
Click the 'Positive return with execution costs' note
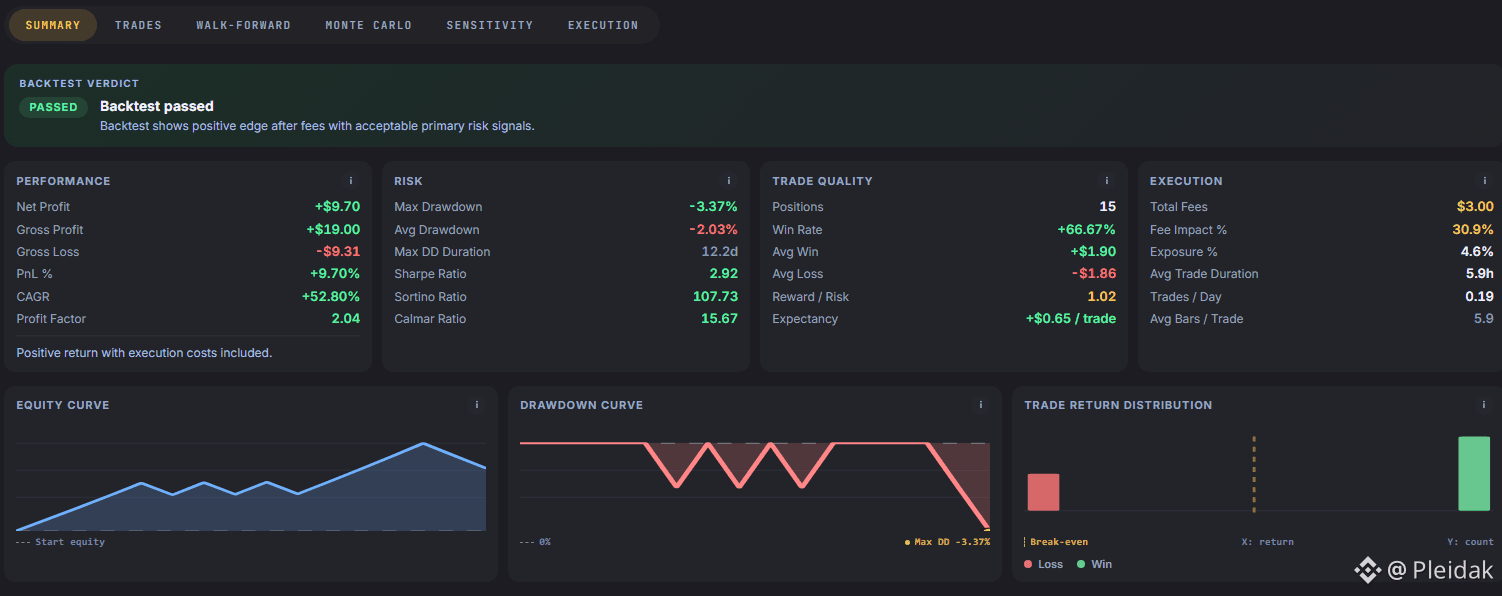coord(145,353)
